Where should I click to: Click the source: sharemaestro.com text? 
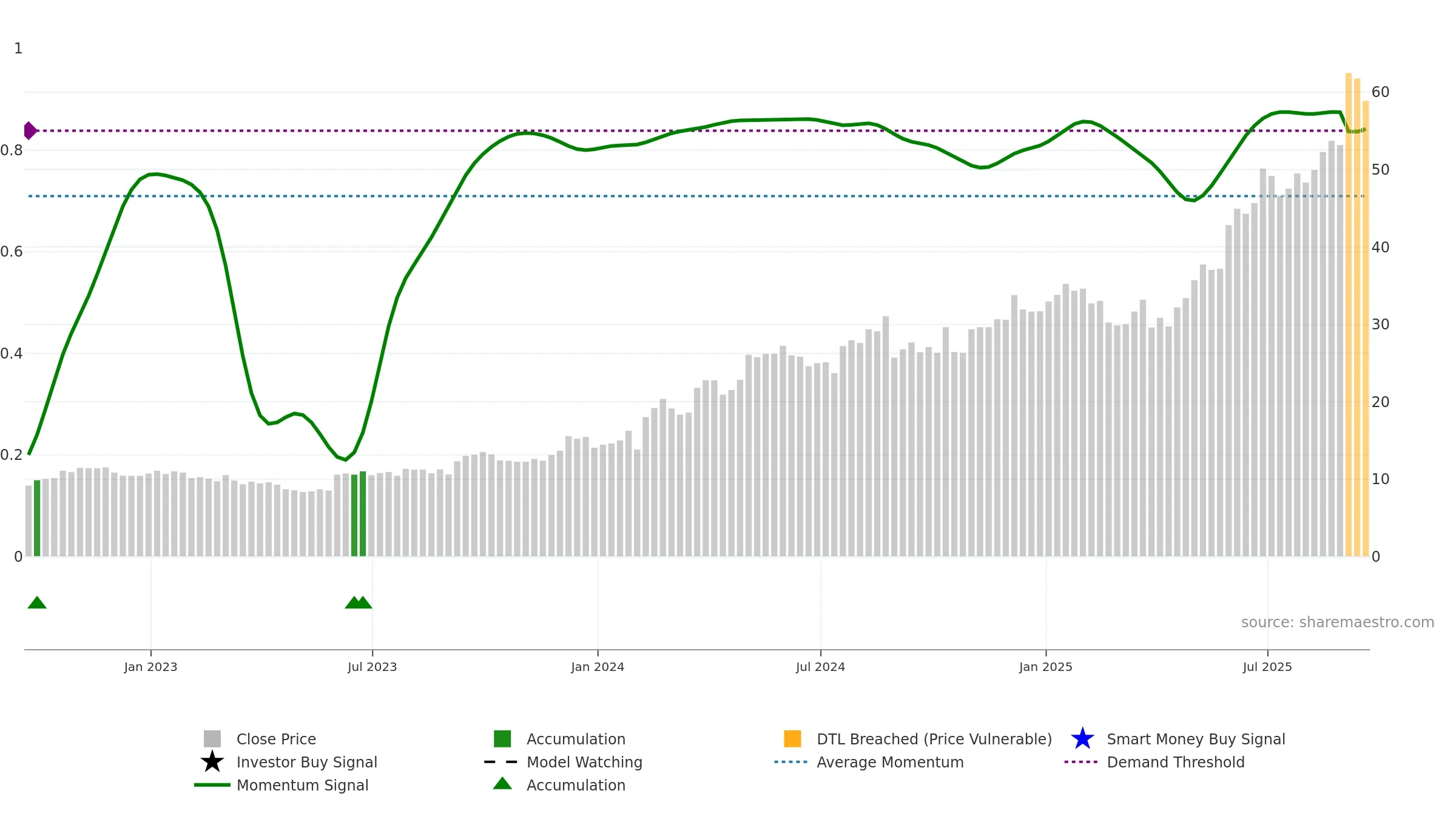1338,622
